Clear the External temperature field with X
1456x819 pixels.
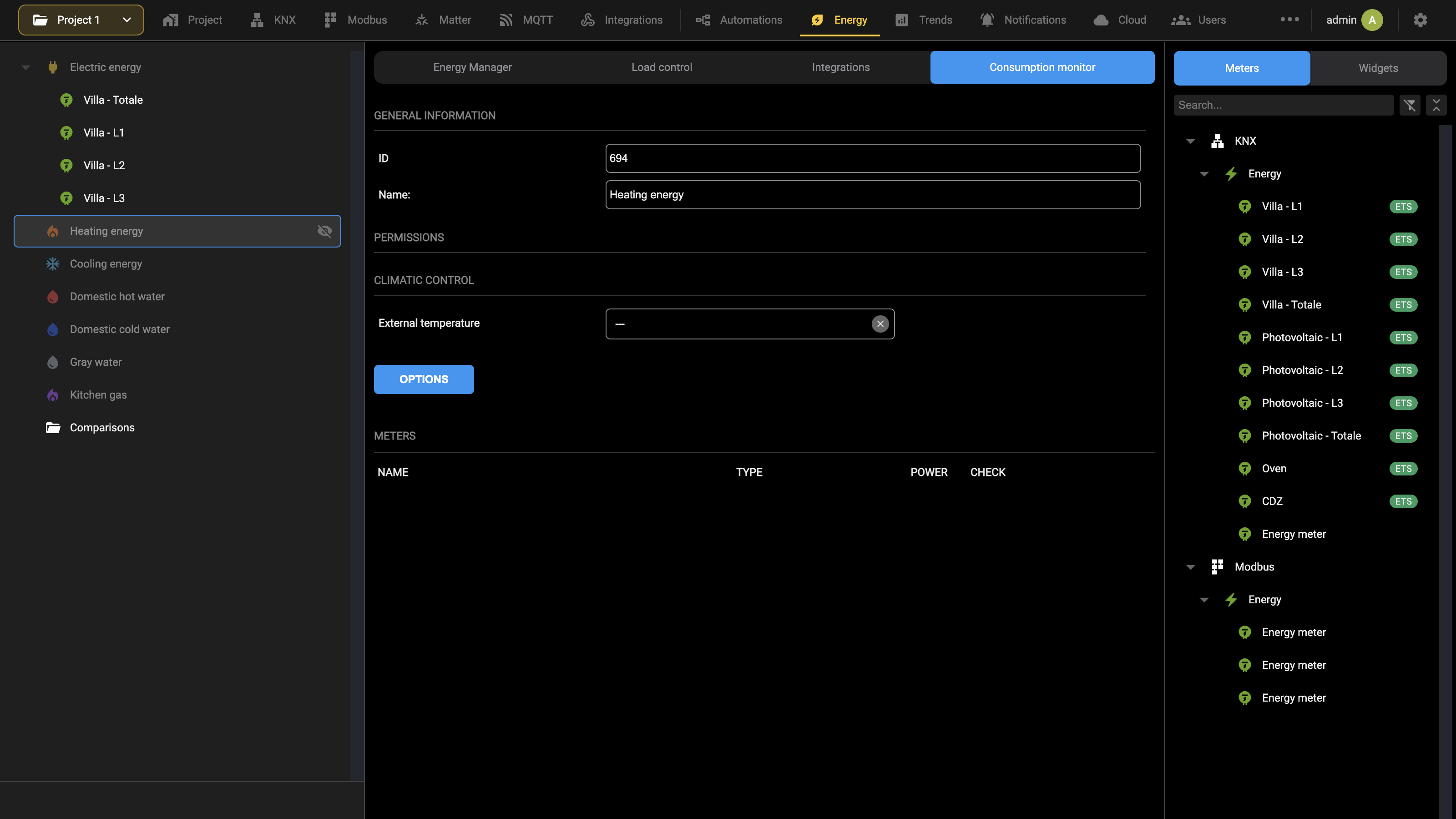[x=880, y=324]
